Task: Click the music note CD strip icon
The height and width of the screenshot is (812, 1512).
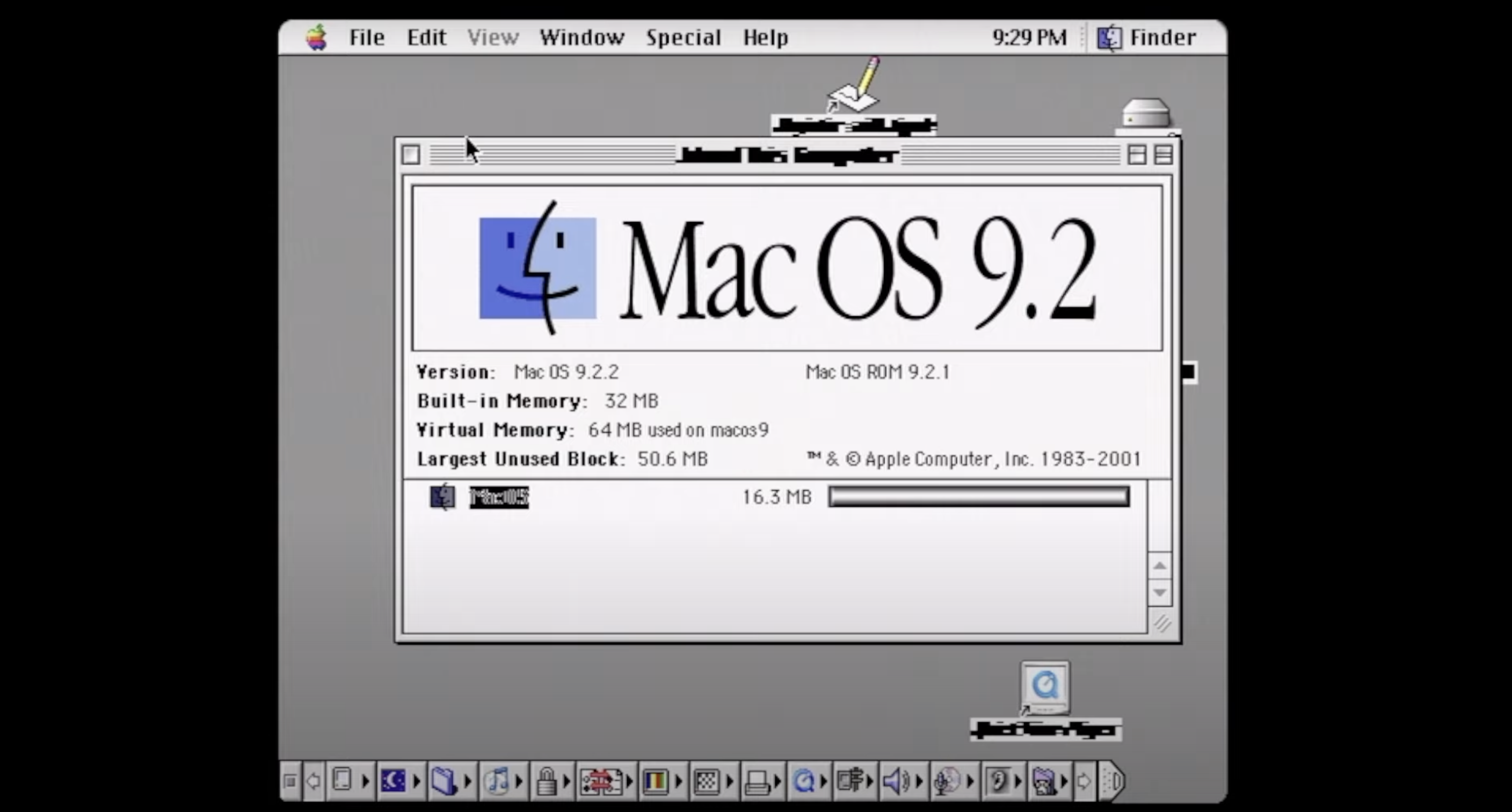Action: click(496, 781)
